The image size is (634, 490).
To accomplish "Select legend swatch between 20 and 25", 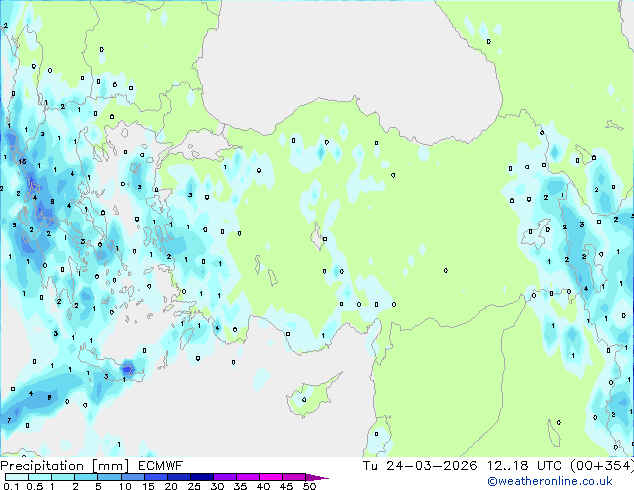I will click(x=178, y=477).
